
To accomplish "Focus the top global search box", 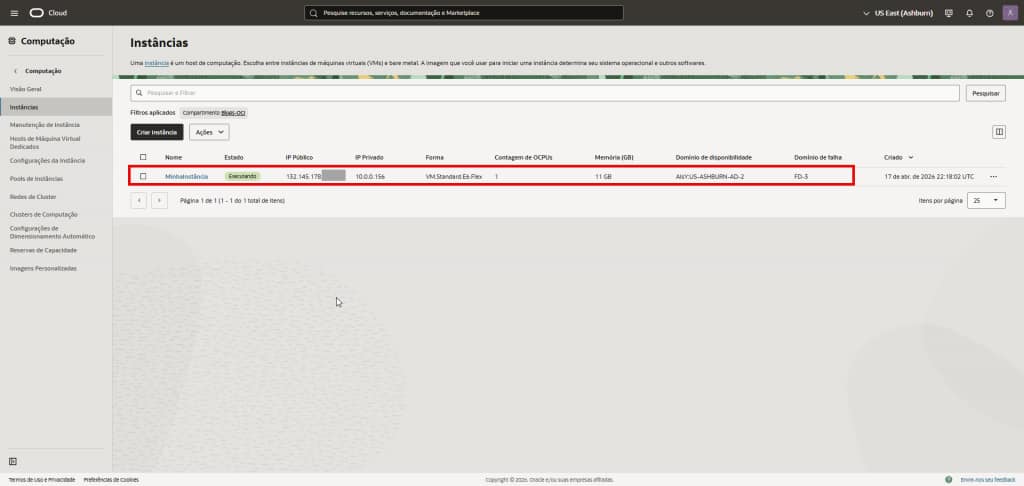I will 464,13.
